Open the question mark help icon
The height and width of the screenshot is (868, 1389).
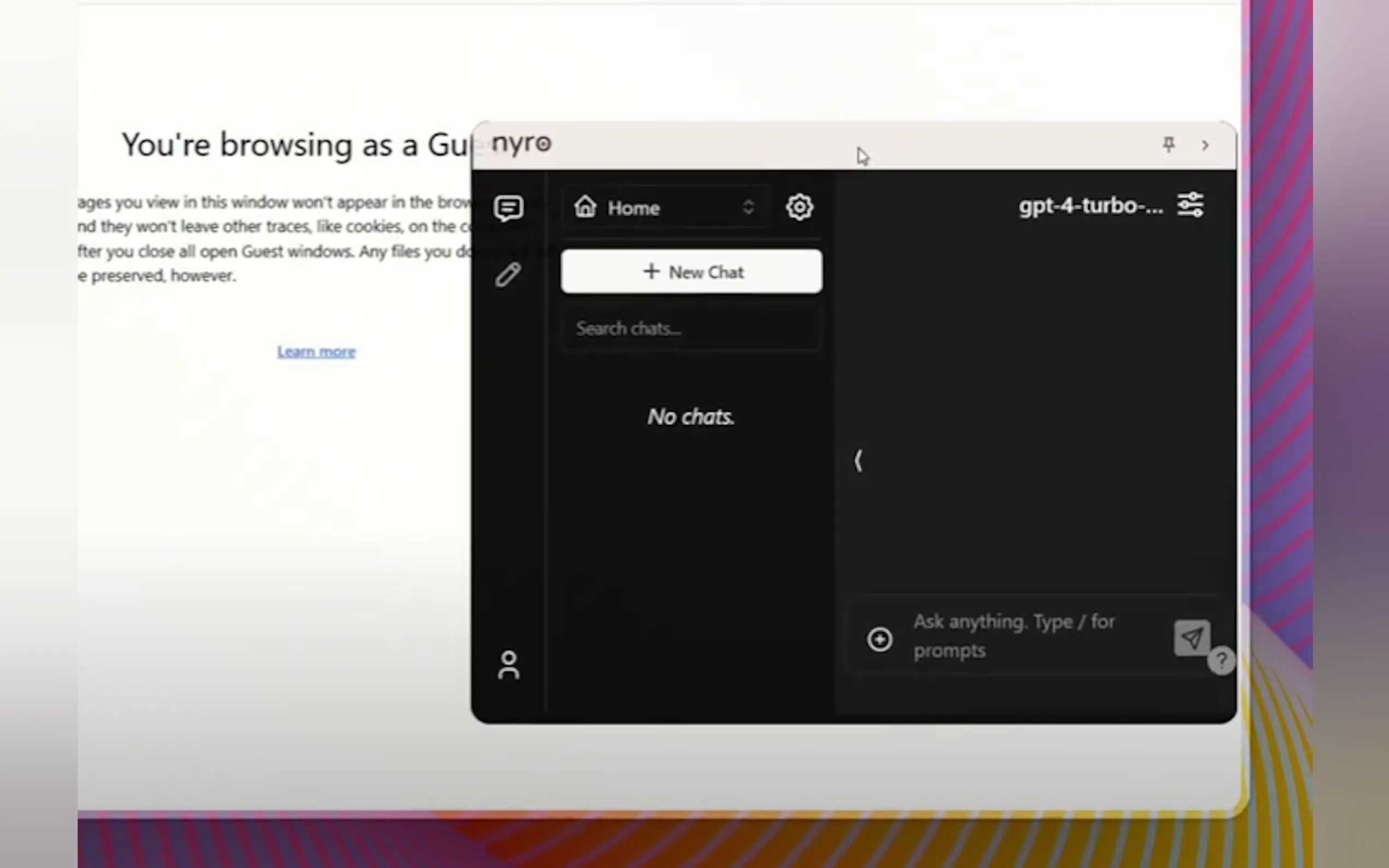point(1221,661)
